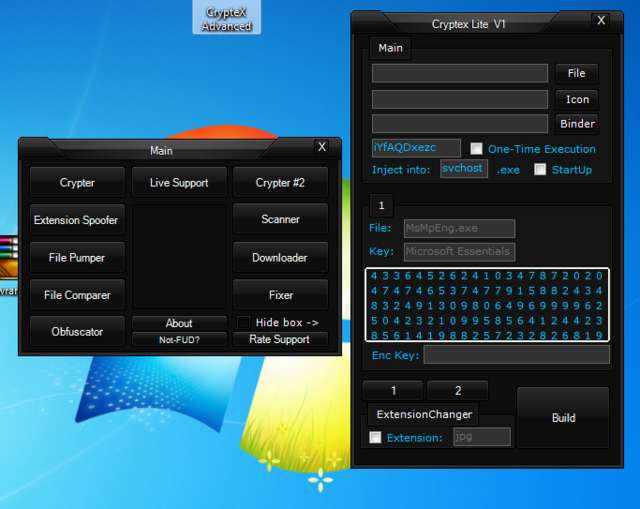Open the Obfuscator
The image size is (640, 509).
pos(77,331)
